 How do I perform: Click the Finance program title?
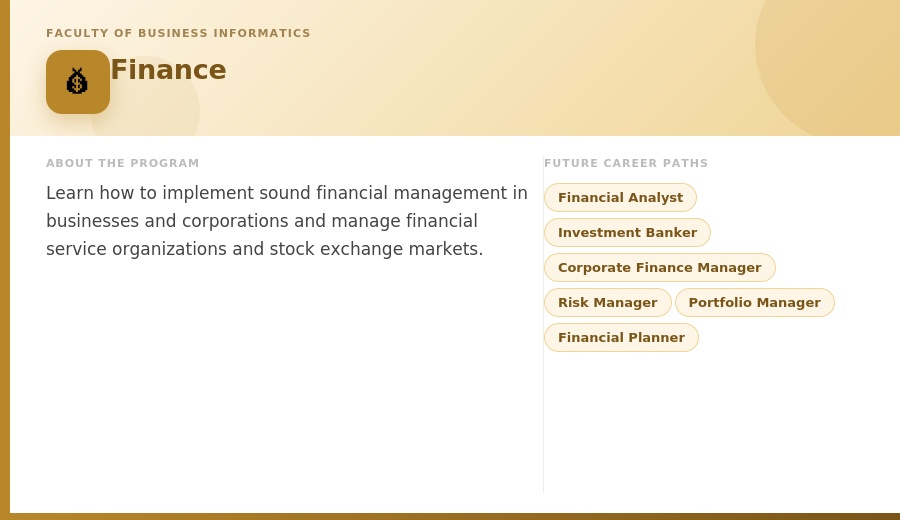point(168,70)
